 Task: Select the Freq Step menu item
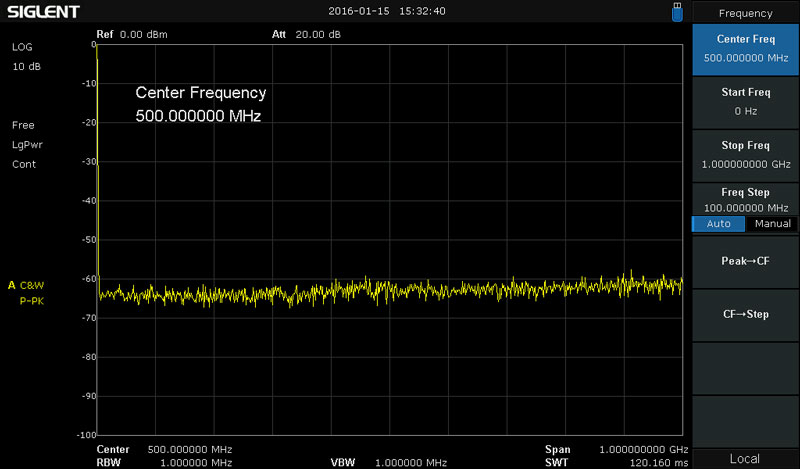pyautogui.click(x=745, y=198)
